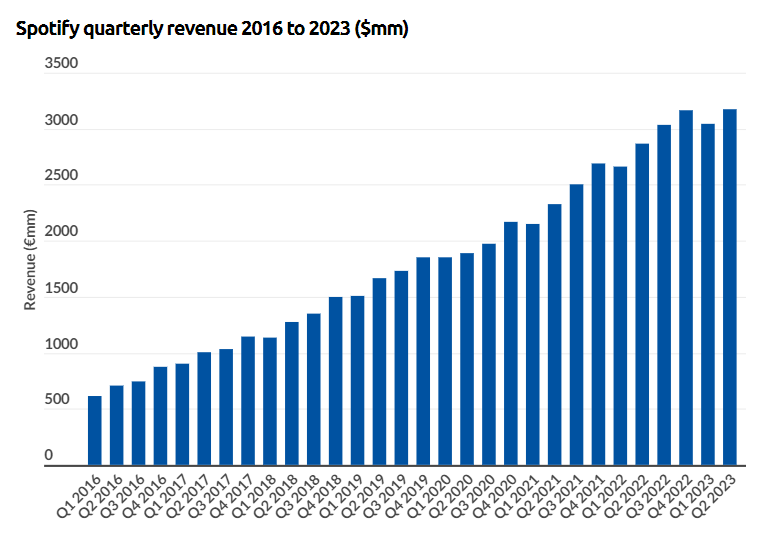Viewport: 759px width, 538px height.
Task: Click the Q2 2021 revenue bar
Action: click(x=555, y=335)
